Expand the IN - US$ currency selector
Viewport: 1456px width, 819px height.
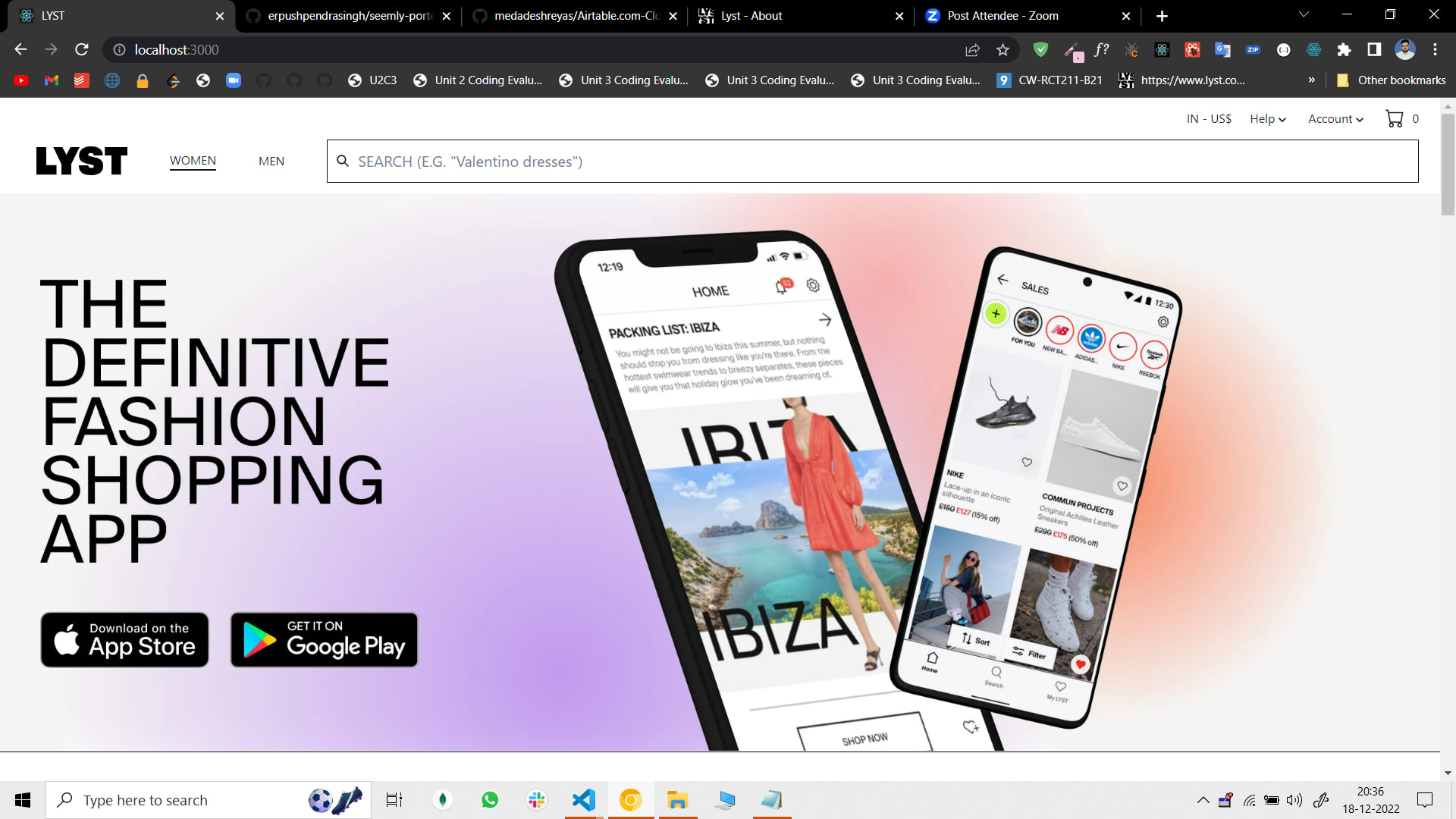tap(1209, 119)
